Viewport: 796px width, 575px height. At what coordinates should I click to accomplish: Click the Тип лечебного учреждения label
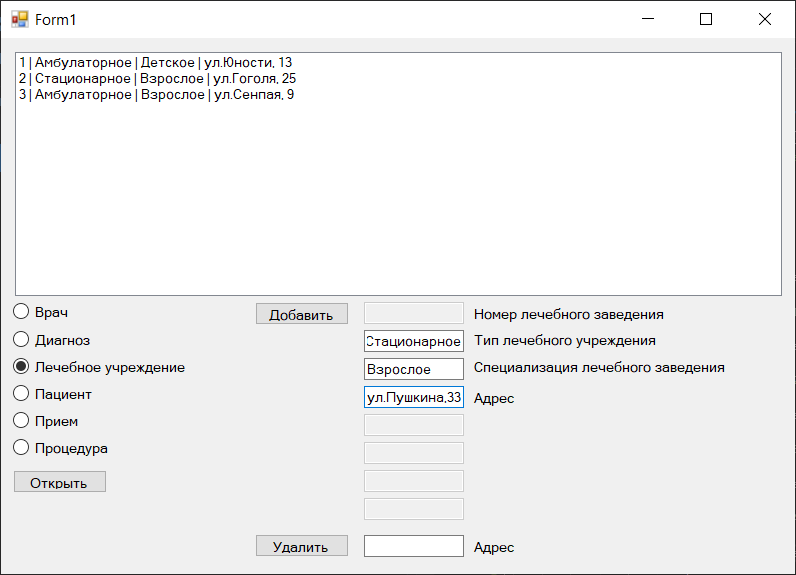565,341
